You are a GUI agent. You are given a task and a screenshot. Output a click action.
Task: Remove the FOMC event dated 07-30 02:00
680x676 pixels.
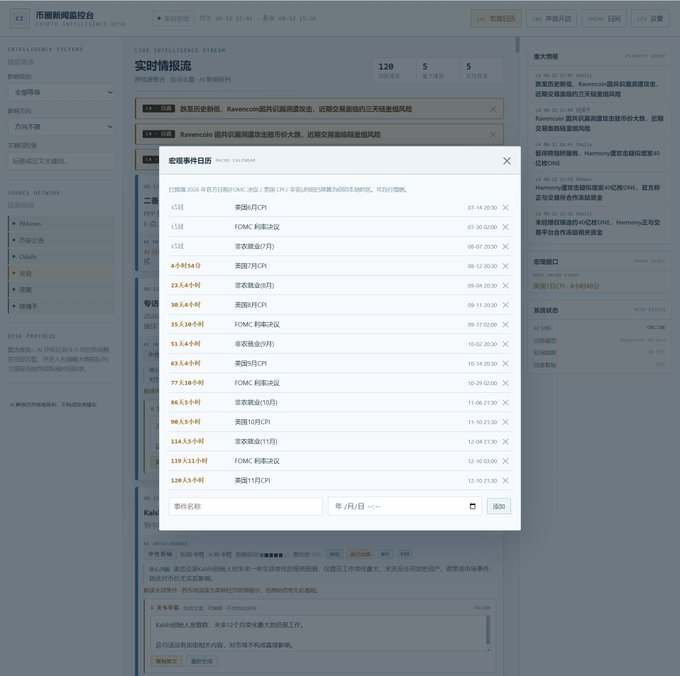point(506,227)
